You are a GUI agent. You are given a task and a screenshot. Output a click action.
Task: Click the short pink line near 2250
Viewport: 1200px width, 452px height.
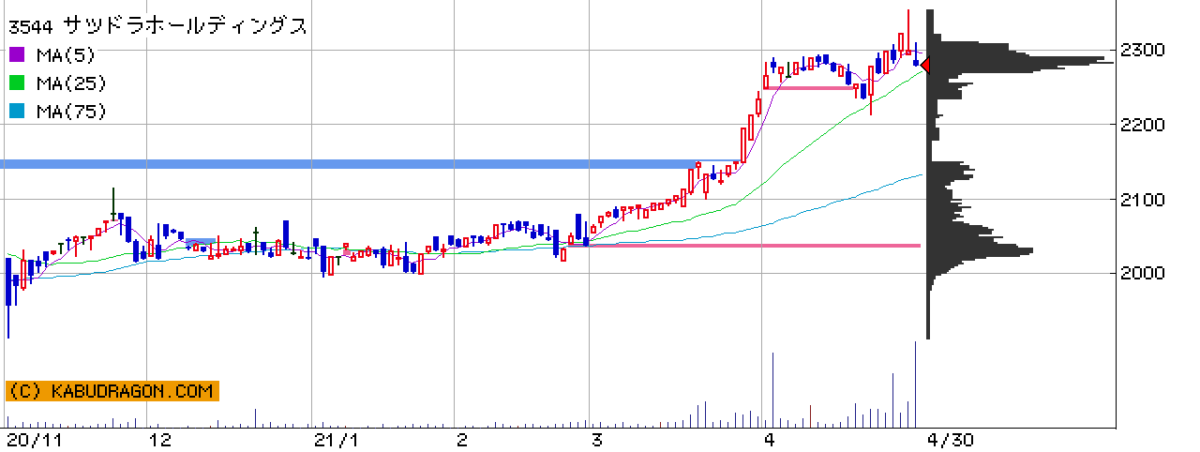click(811, 88)
